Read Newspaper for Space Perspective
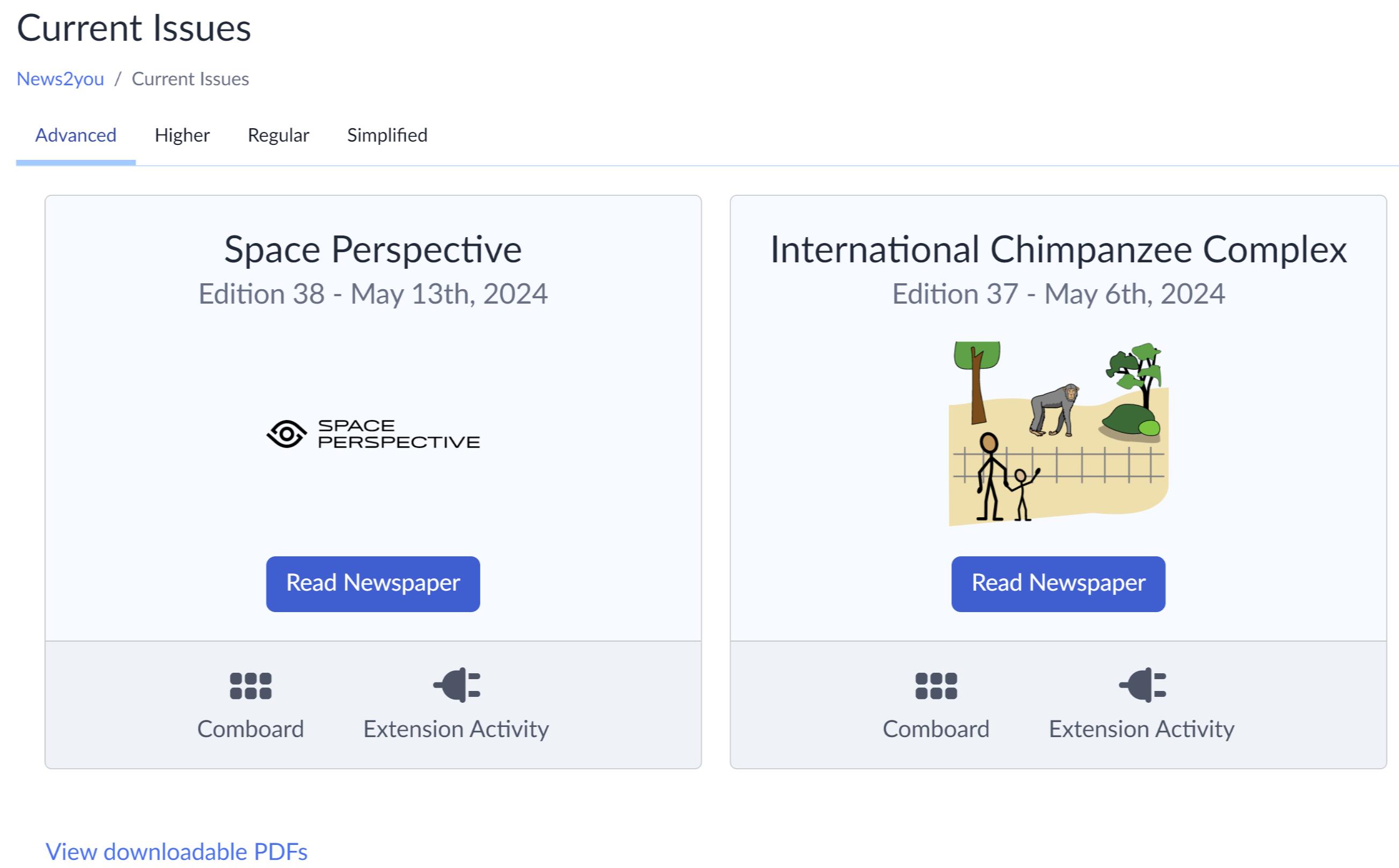 [373, 584]
